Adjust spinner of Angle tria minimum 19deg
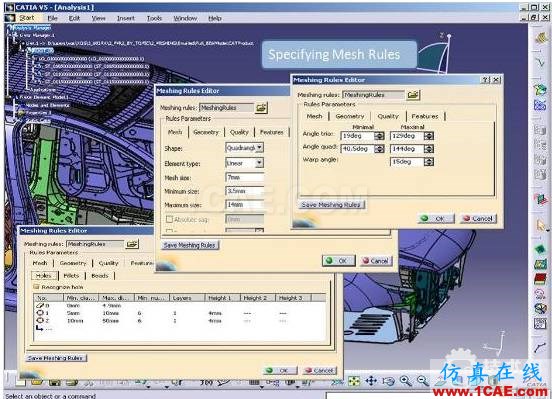 379,136
